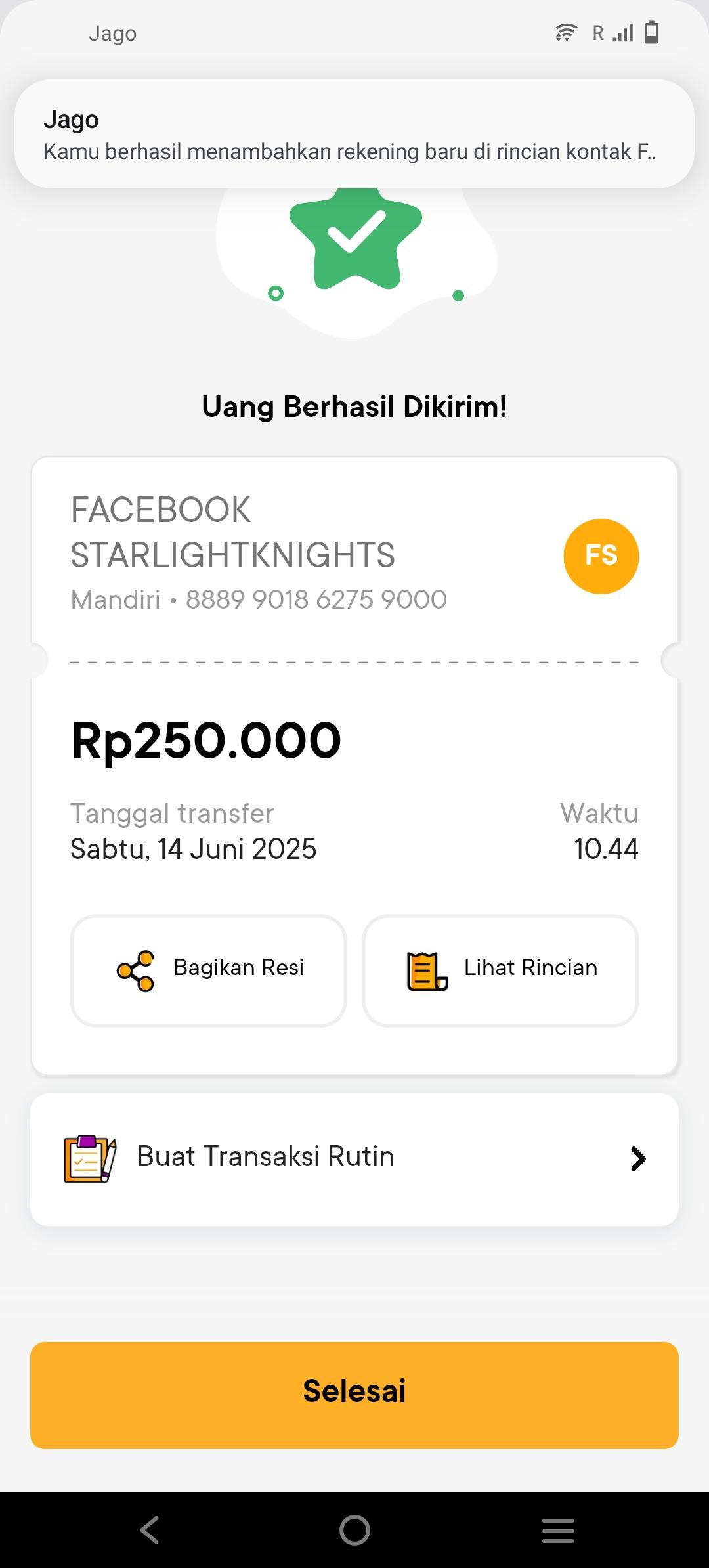Tap the Rp250.000 transfer amount

206,741
